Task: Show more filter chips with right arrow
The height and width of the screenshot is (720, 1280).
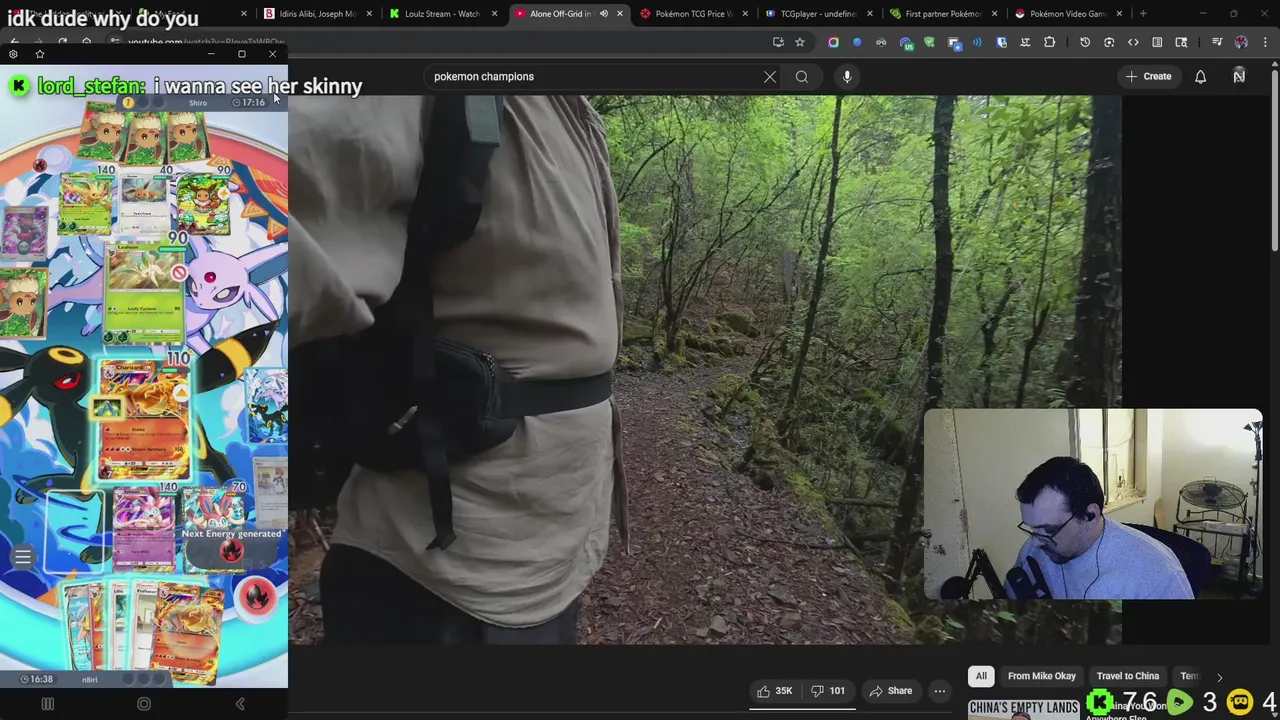Action: (x=1219, y=677)
